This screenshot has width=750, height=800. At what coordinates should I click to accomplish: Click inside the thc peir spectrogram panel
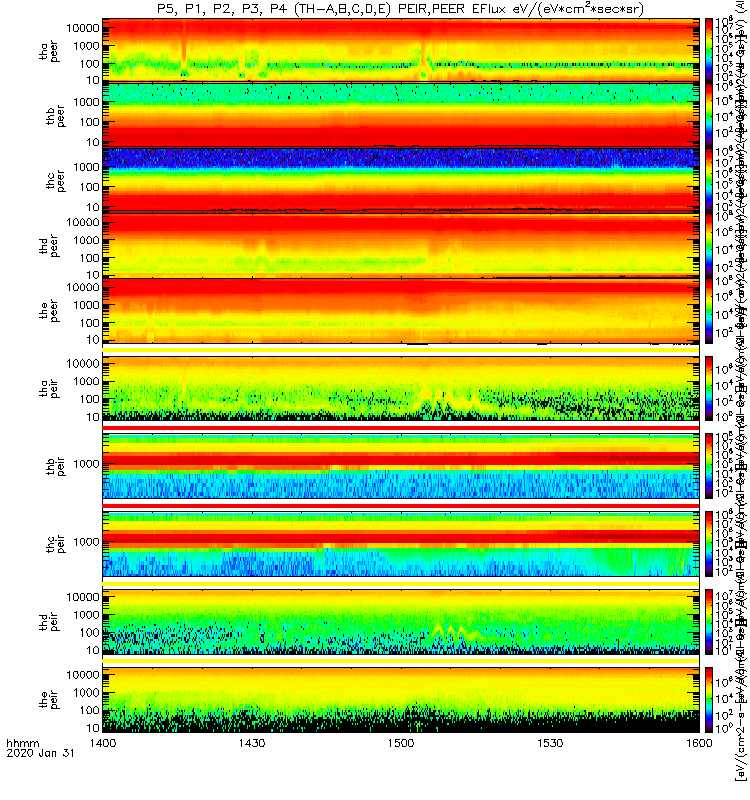tap(401, 544)
